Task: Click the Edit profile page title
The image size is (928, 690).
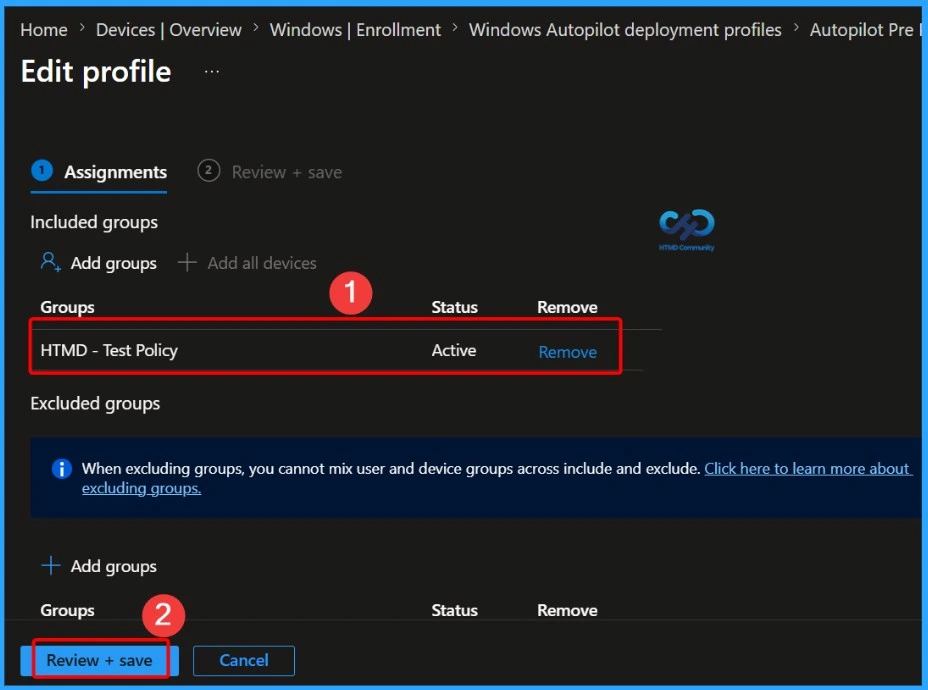Action: (96, 72)
